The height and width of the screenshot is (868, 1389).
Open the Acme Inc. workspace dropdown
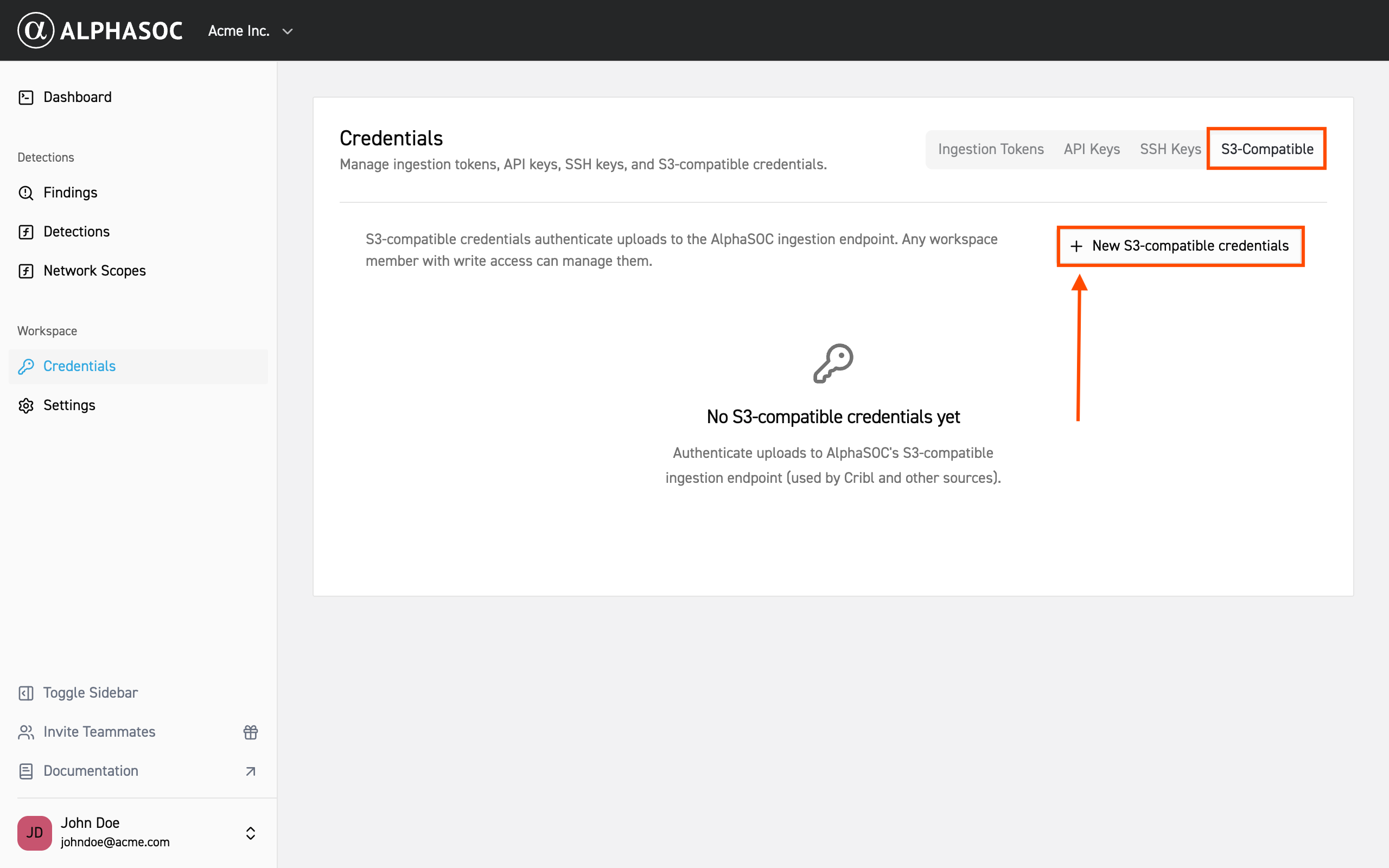coord(250,31)
